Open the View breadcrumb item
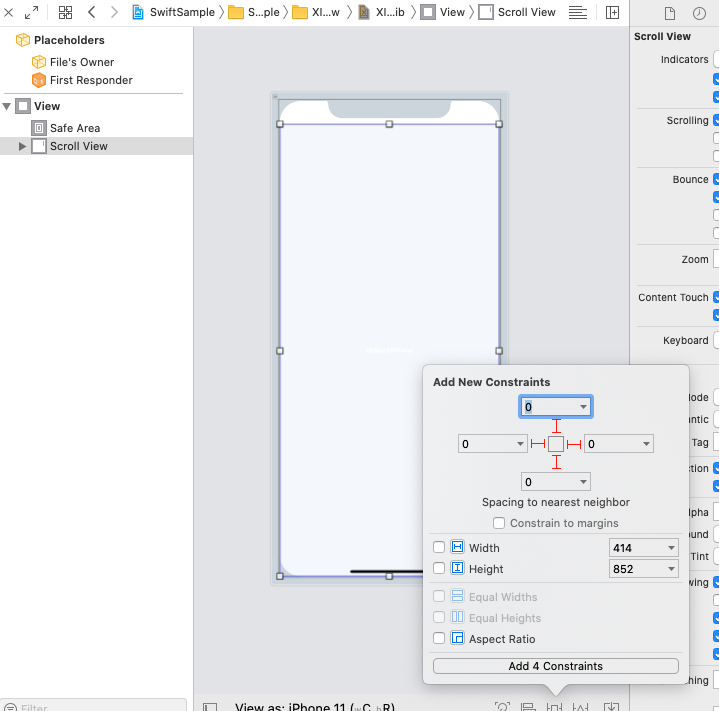Viewport: 719px width, 711px height. coord(442,12)
